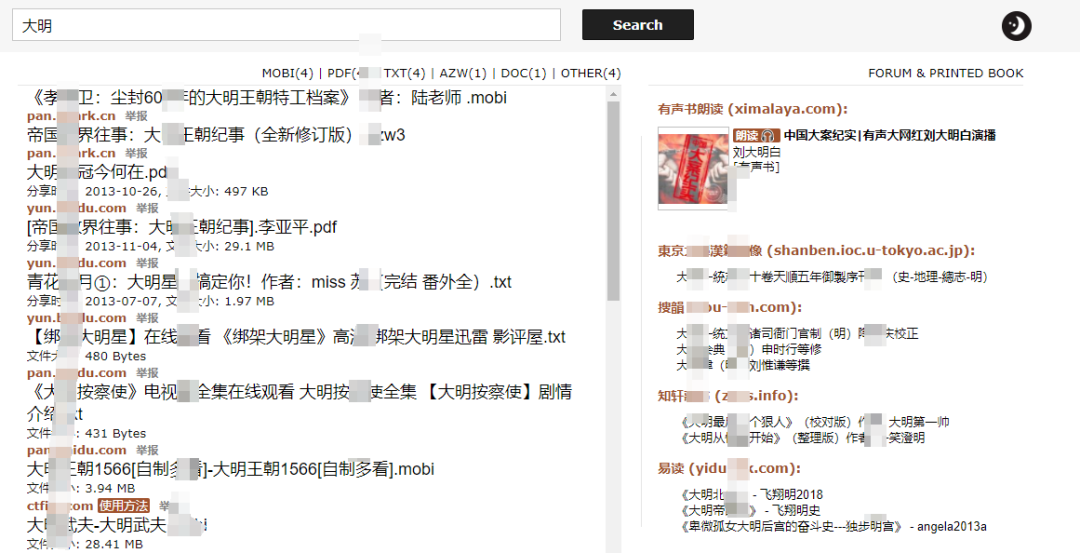
Task: Click ctfile source link above 大明武夫
Action: [x=61, y=506]
